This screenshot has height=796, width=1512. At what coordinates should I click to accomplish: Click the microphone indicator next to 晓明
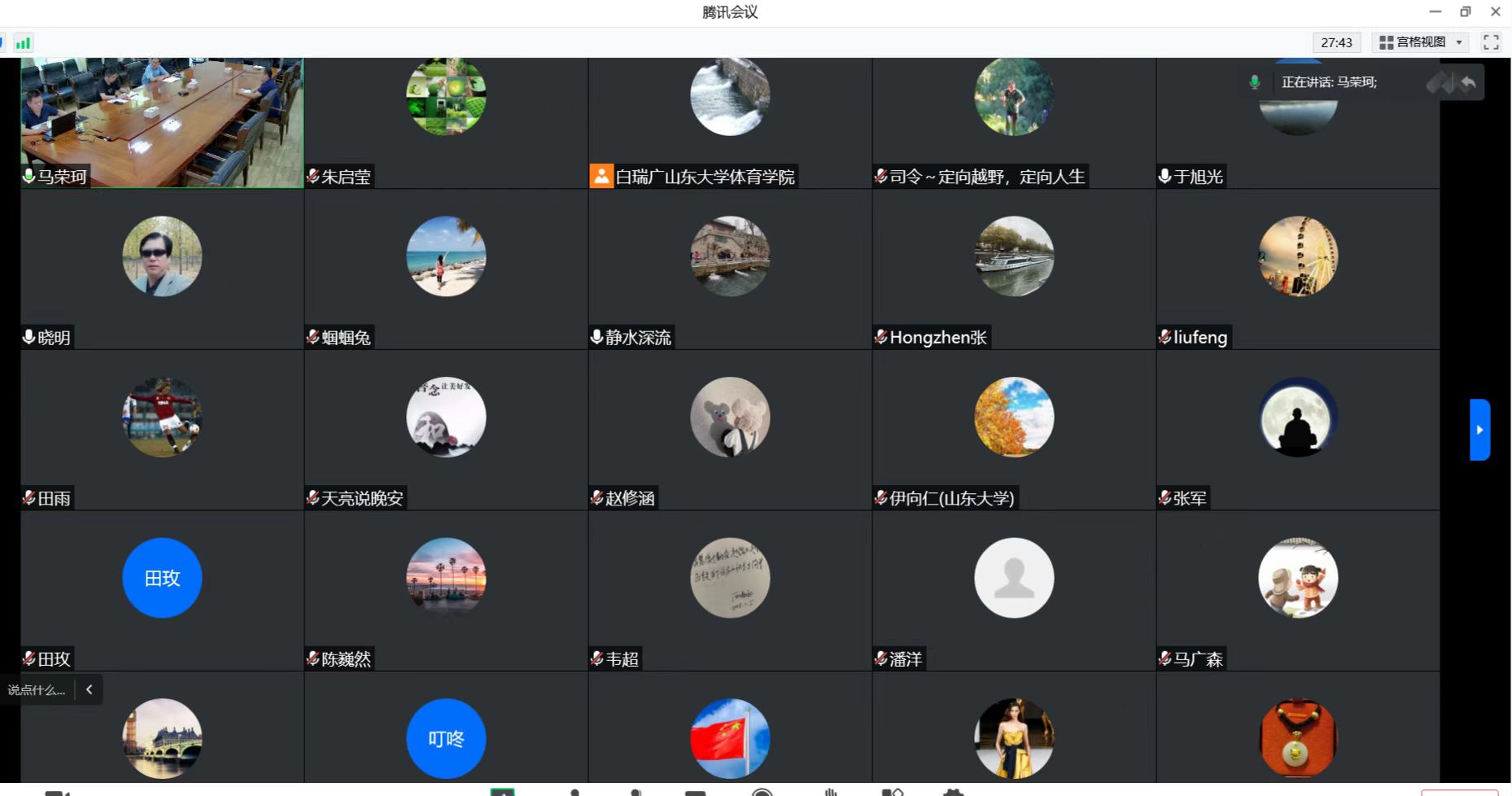tap(28, 336)
